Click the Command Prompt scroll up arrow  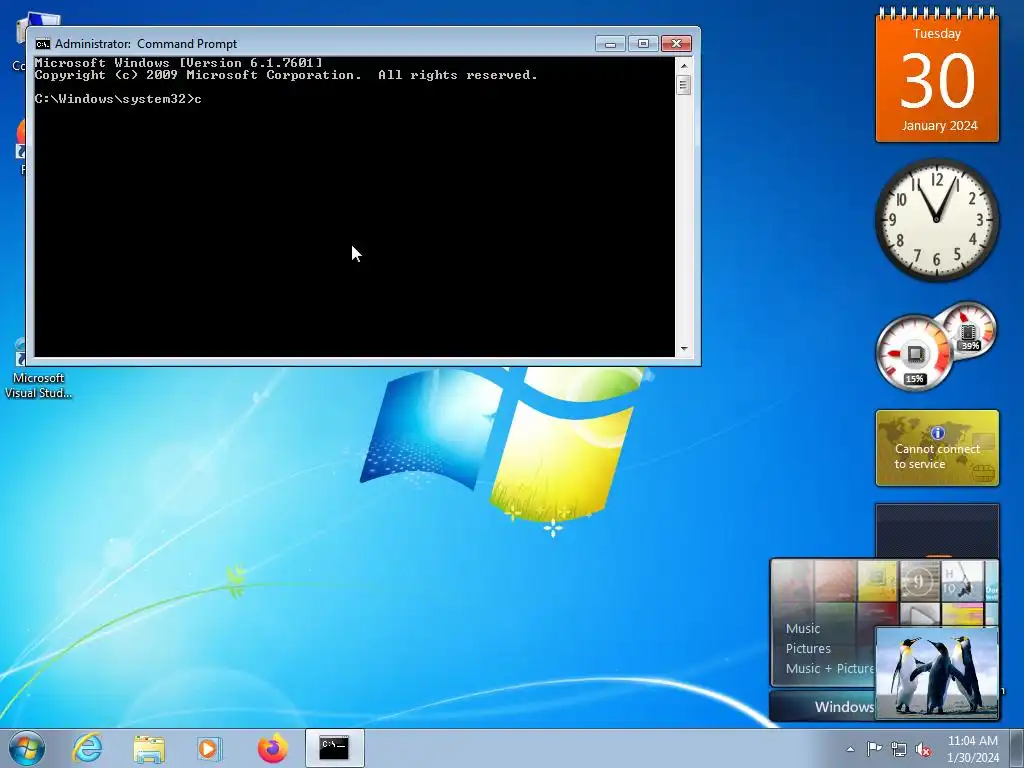pyautogui.click(x=684, y=65)
